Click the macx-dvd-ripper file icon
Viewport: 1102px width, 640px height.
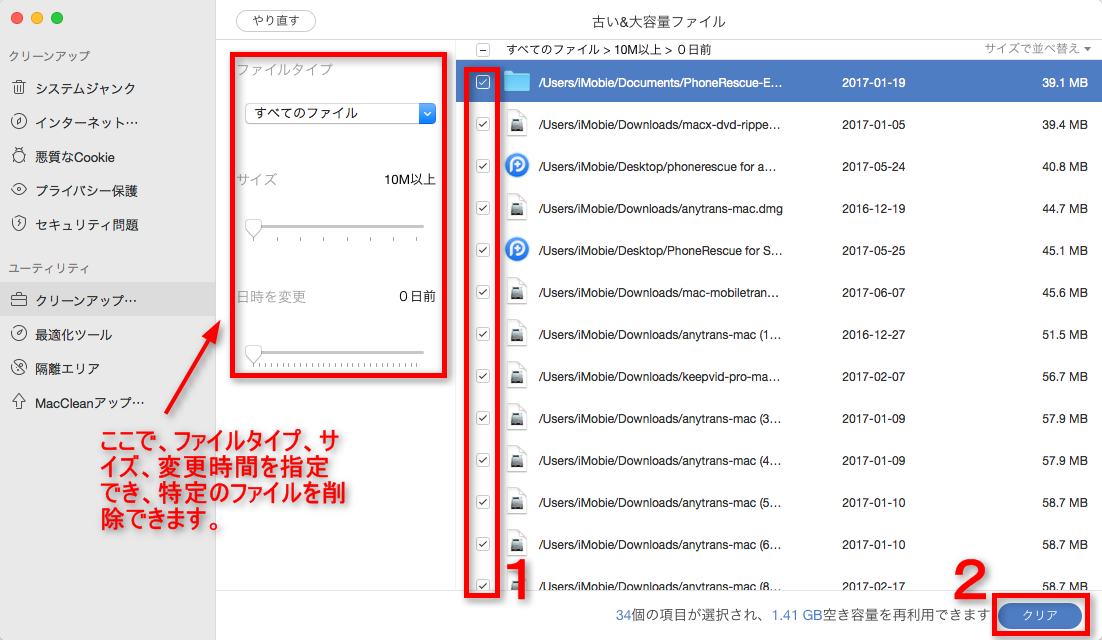(517, 124)
